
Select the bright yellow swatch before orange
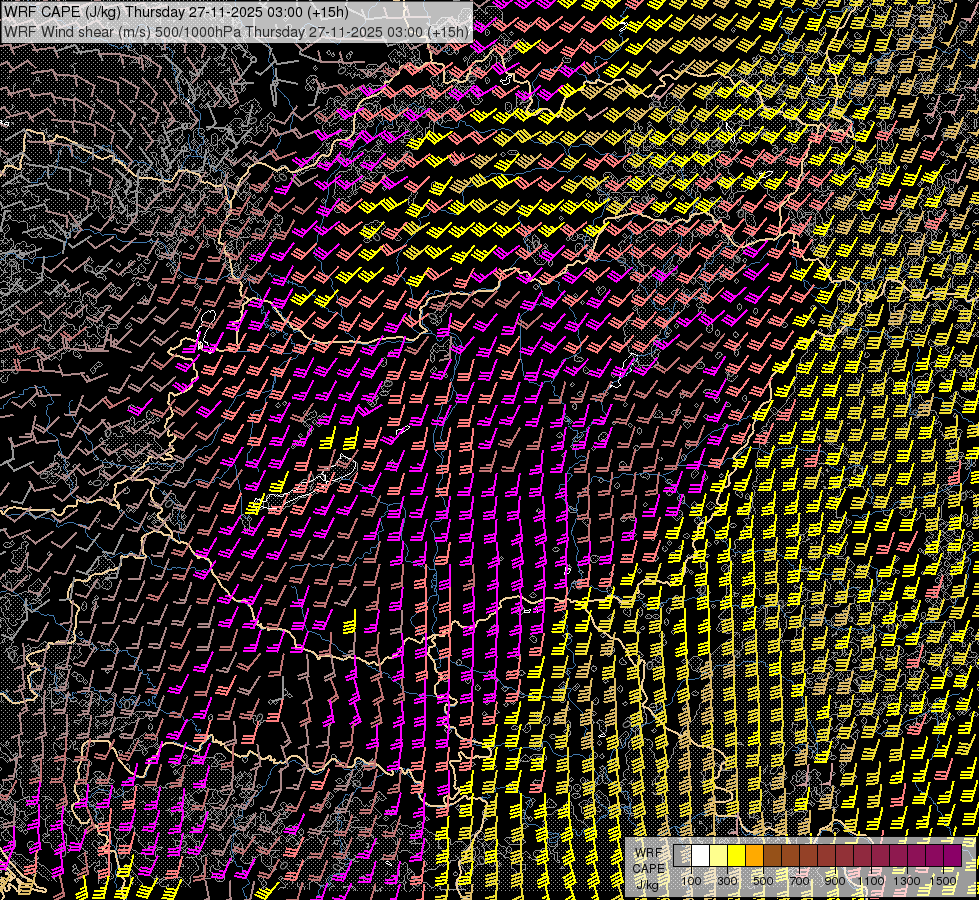(736, 856)
